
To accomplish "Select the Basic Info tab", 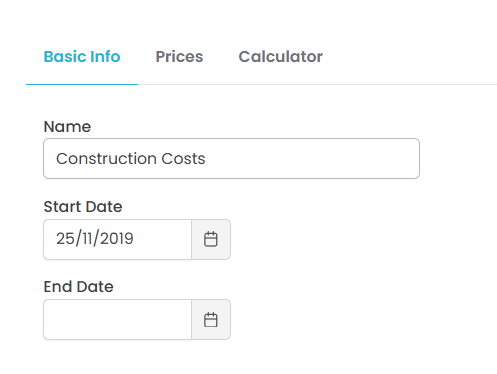I will [82, 57].
